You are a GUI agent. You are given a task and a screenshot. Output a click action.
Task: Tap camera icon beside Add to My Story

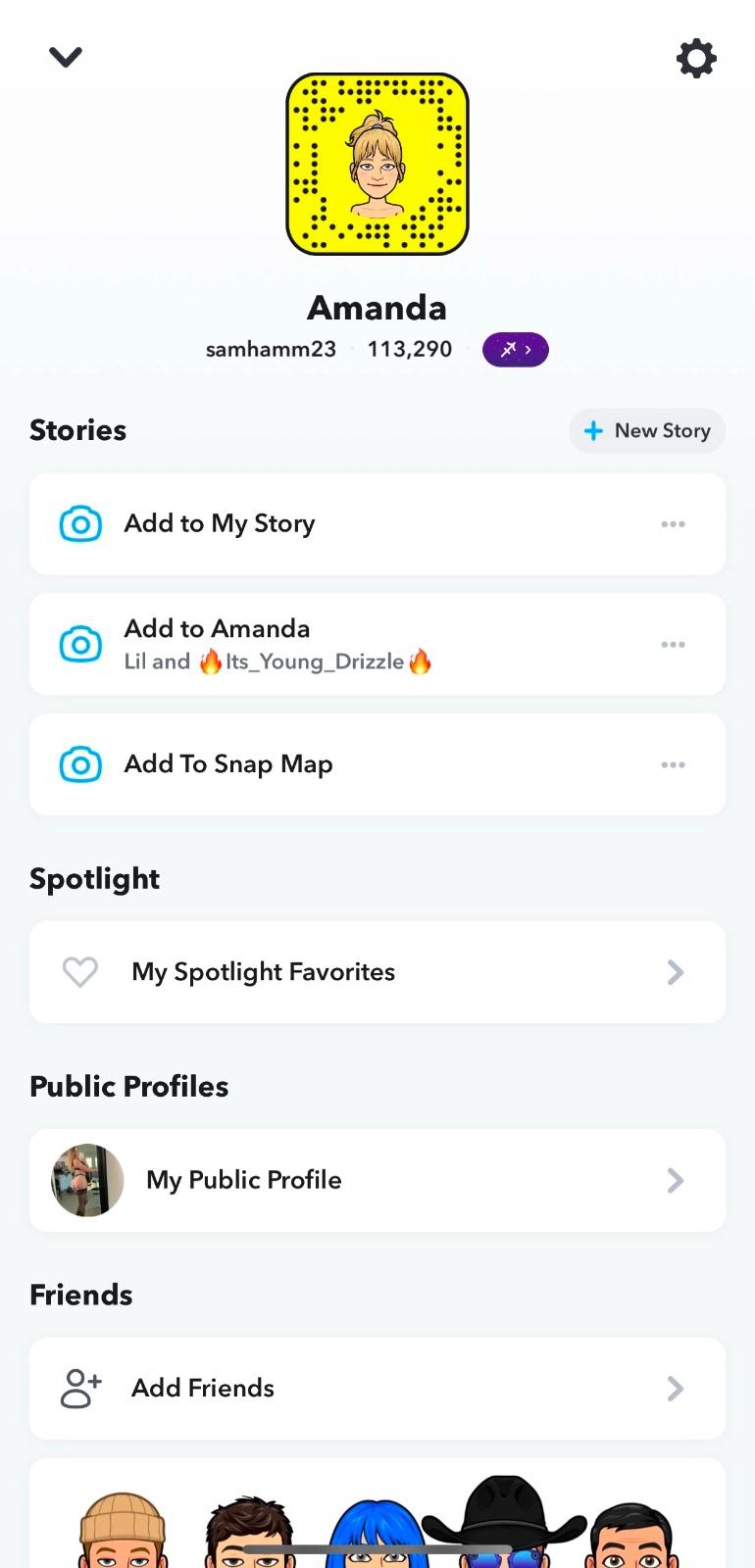click(80, 524)
